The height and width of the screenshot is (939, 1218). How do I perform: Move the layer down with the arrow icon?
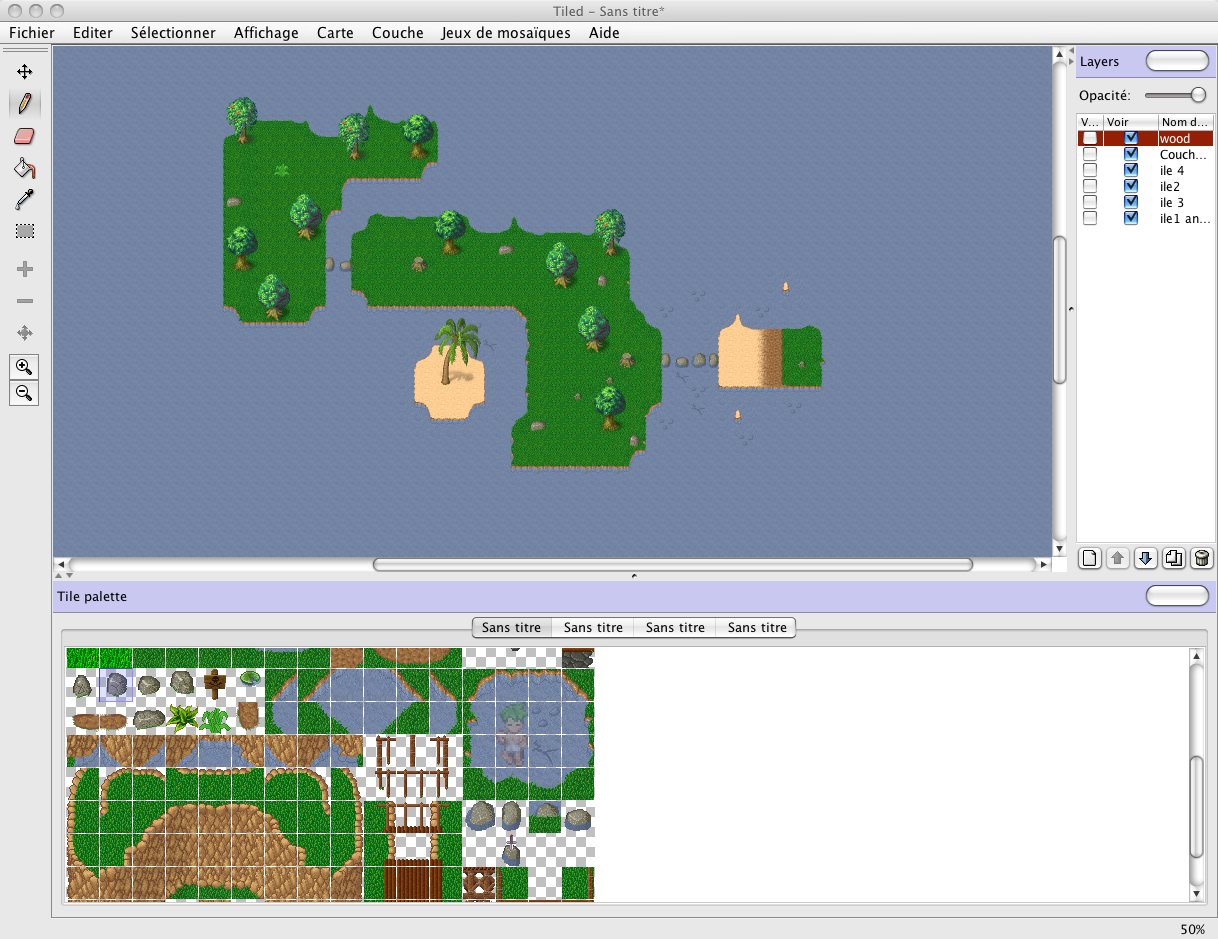point(1146,558)
